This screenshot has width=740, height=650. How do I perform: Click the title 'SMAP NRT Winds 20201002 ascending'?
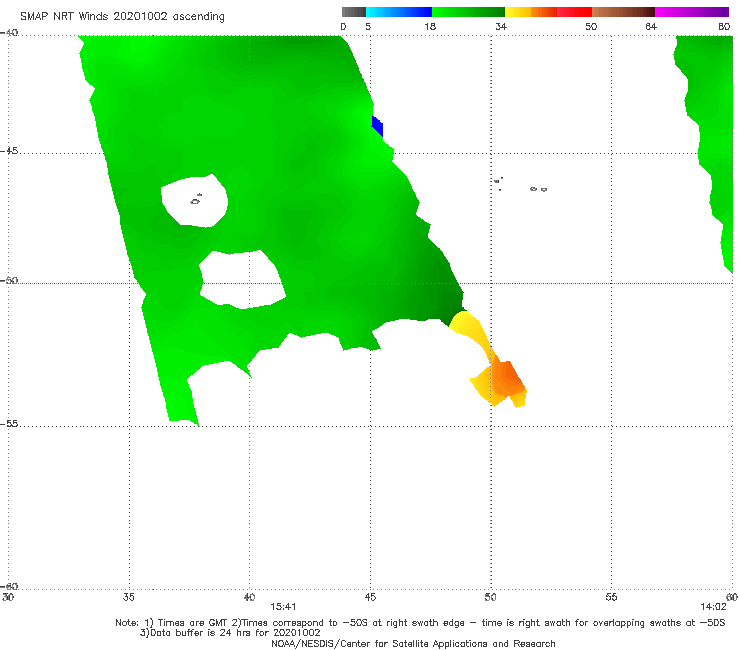point(122,17)
